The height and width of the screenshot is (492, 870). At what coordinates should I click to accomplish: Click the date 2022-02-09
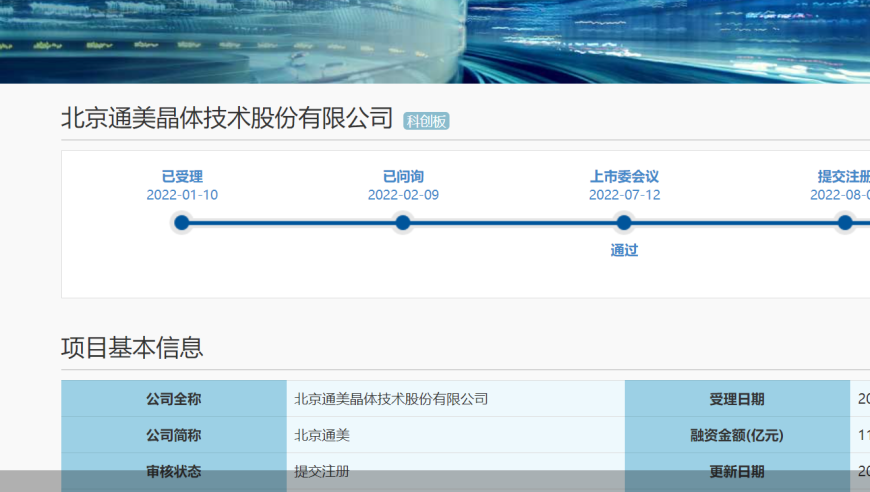point(403,195)
